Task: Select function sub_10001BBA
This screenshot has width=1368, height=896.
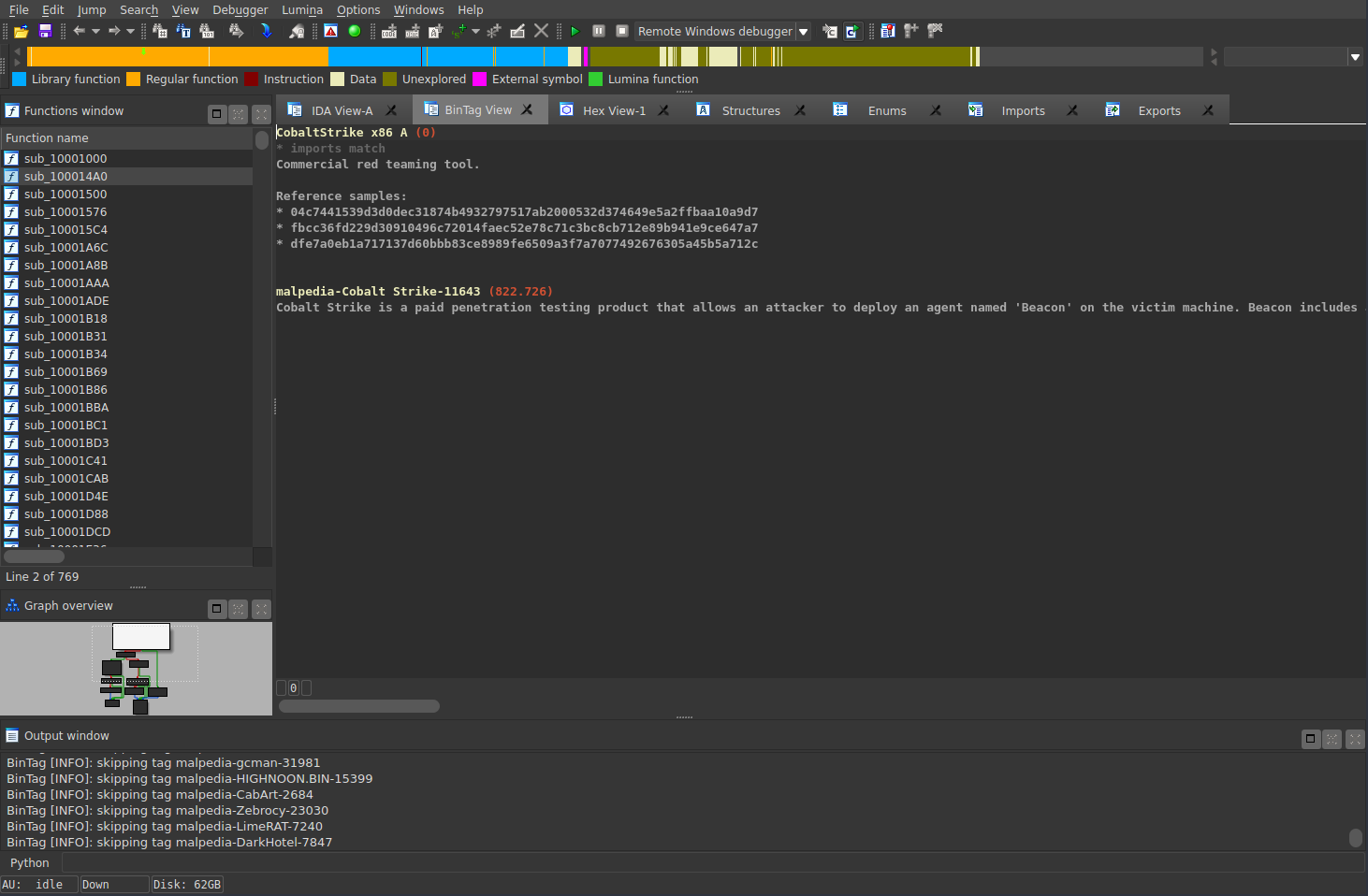Action: (x=126, y=407)
